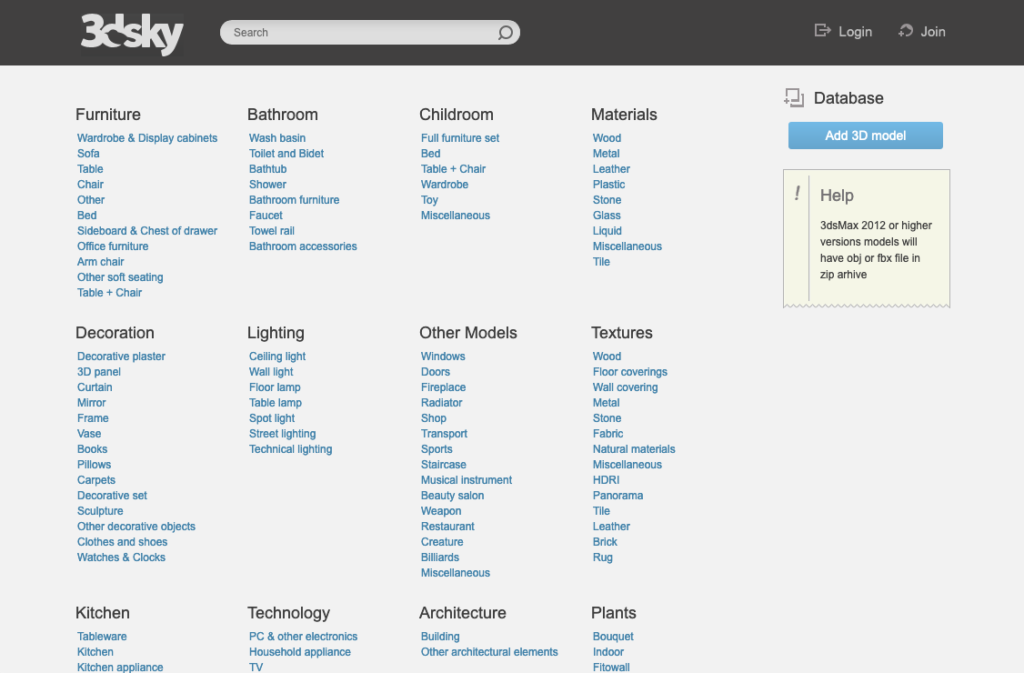Open Musical instrument in Other Models
Viewport: 1024px width, 673px height.
point(466,480)
